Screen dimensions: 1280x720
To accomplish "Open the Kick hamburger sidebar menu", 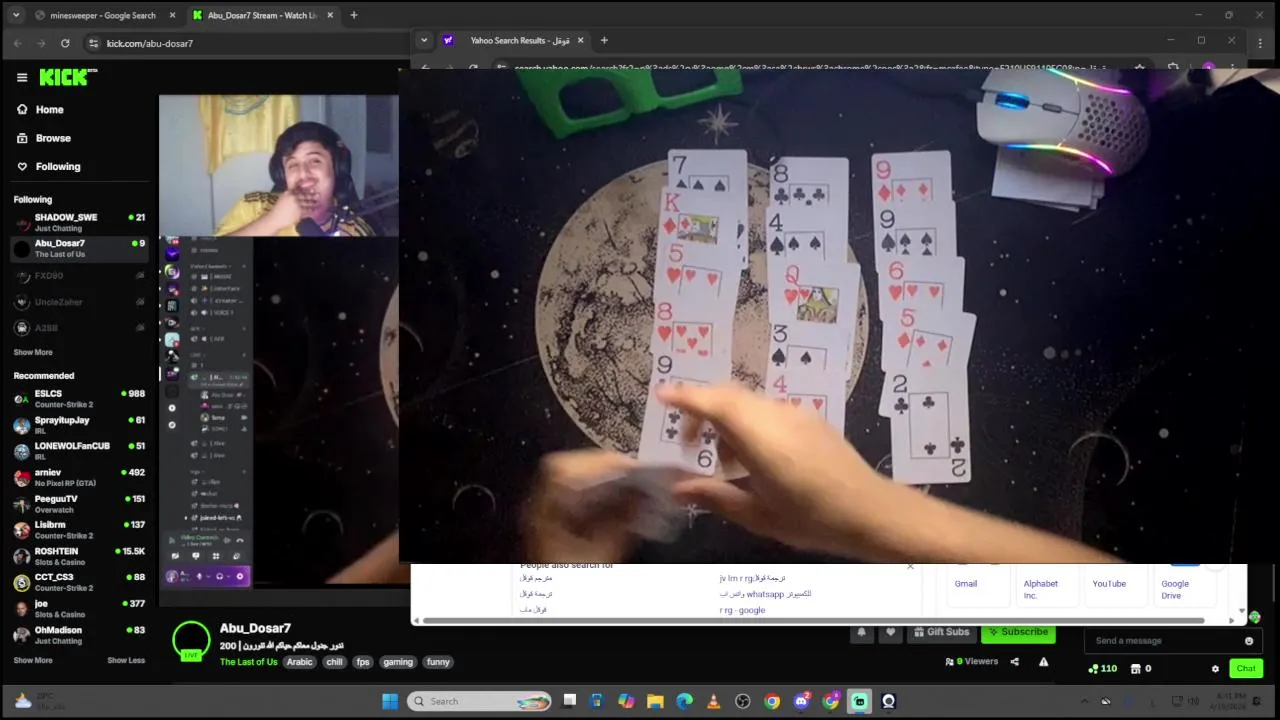I will point(22,77).
